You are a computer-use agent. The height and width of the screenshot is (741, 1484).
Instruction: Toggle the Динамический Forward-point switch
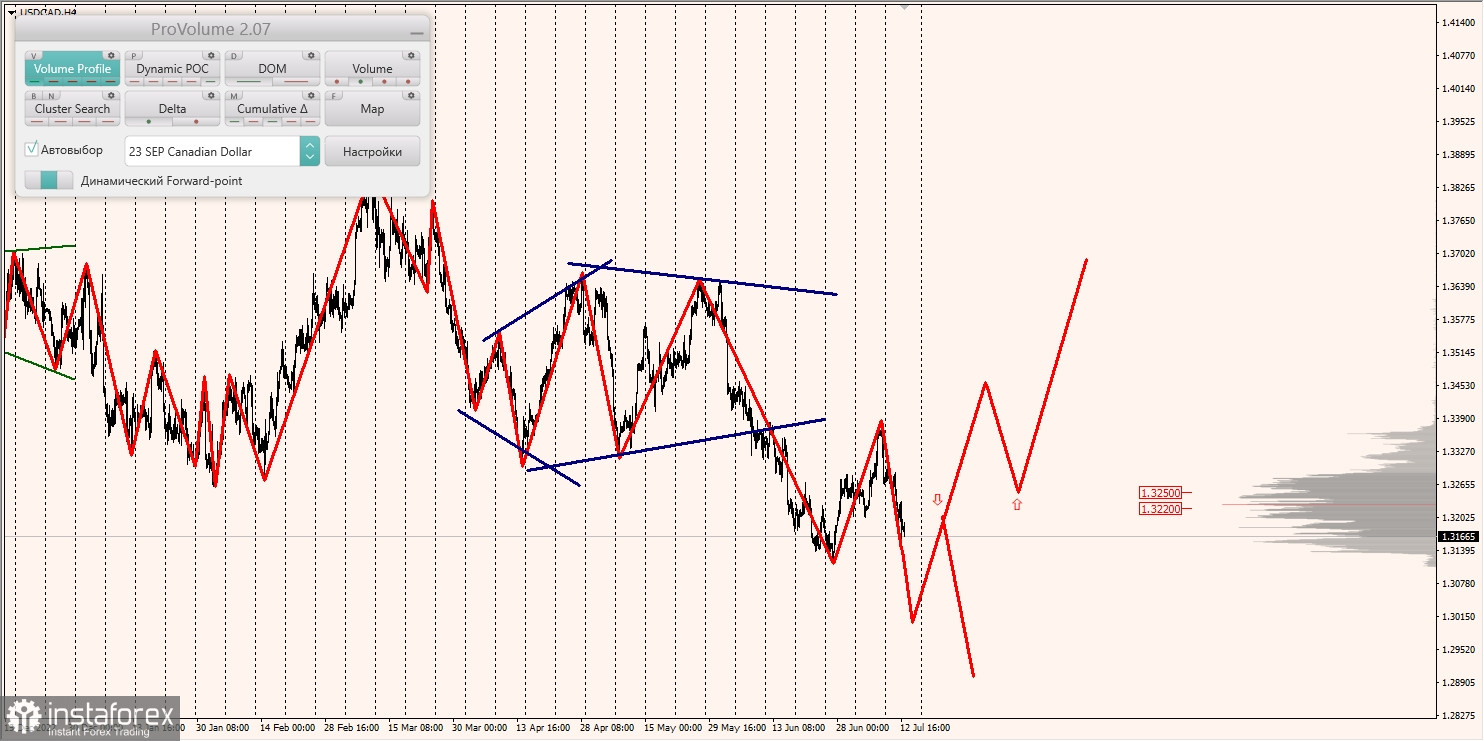click(x=49, y=180)
